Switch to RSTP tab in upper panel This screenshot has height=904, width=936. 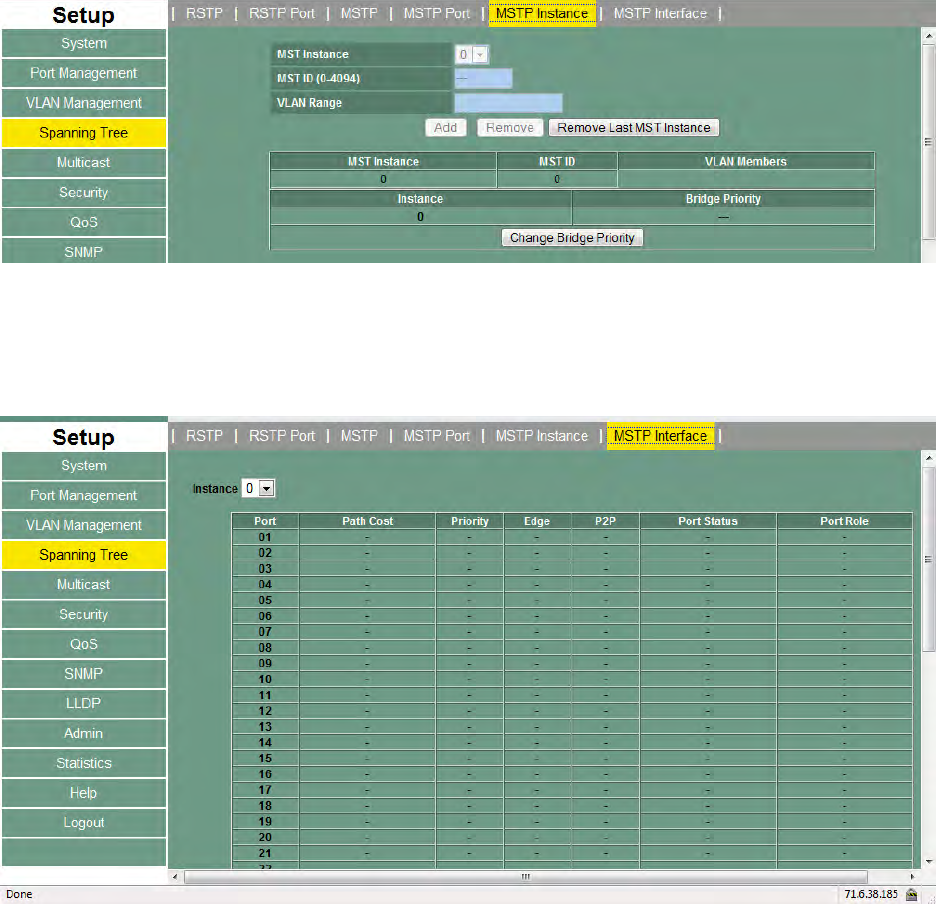(x=204, y=13)
